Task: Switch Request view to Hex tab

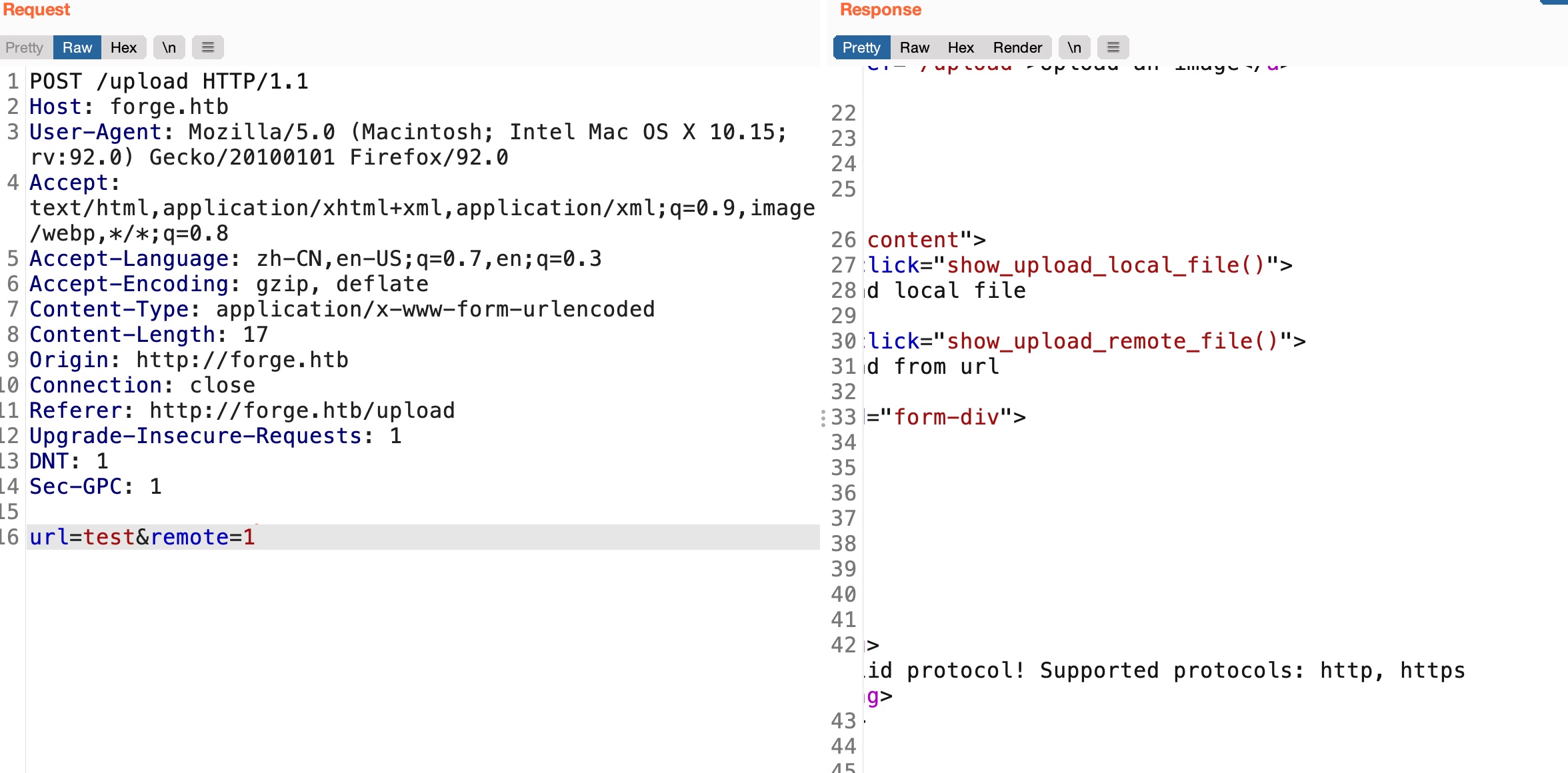Action: [x=123, y=47]
